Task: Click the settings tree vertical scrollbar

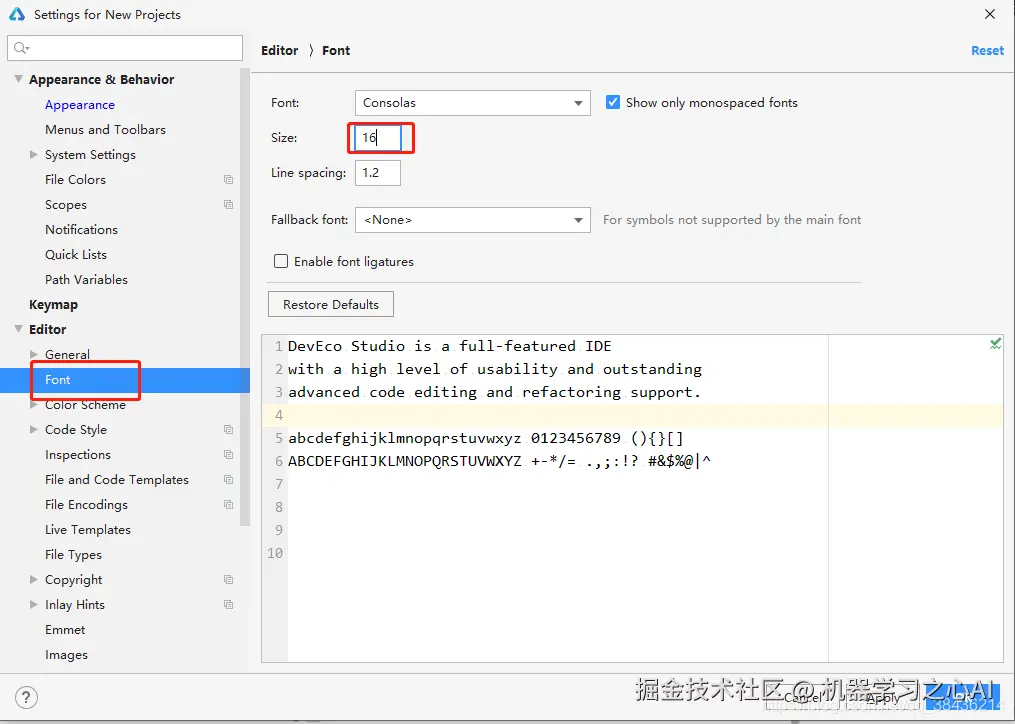Action: [x=245, y=298]
